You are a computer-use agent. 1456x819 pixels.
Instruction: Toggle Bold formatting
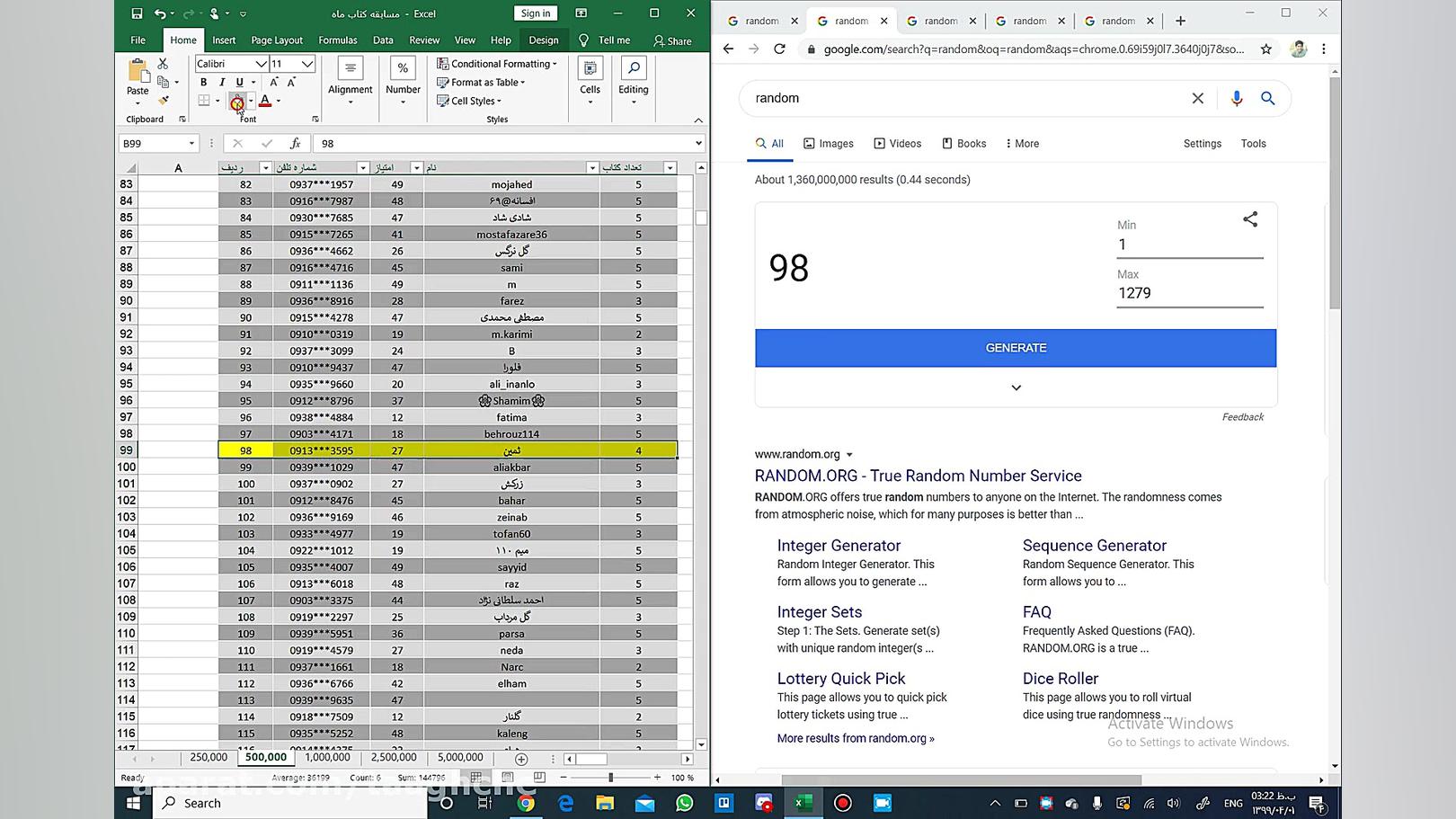(x=203, y=82)
